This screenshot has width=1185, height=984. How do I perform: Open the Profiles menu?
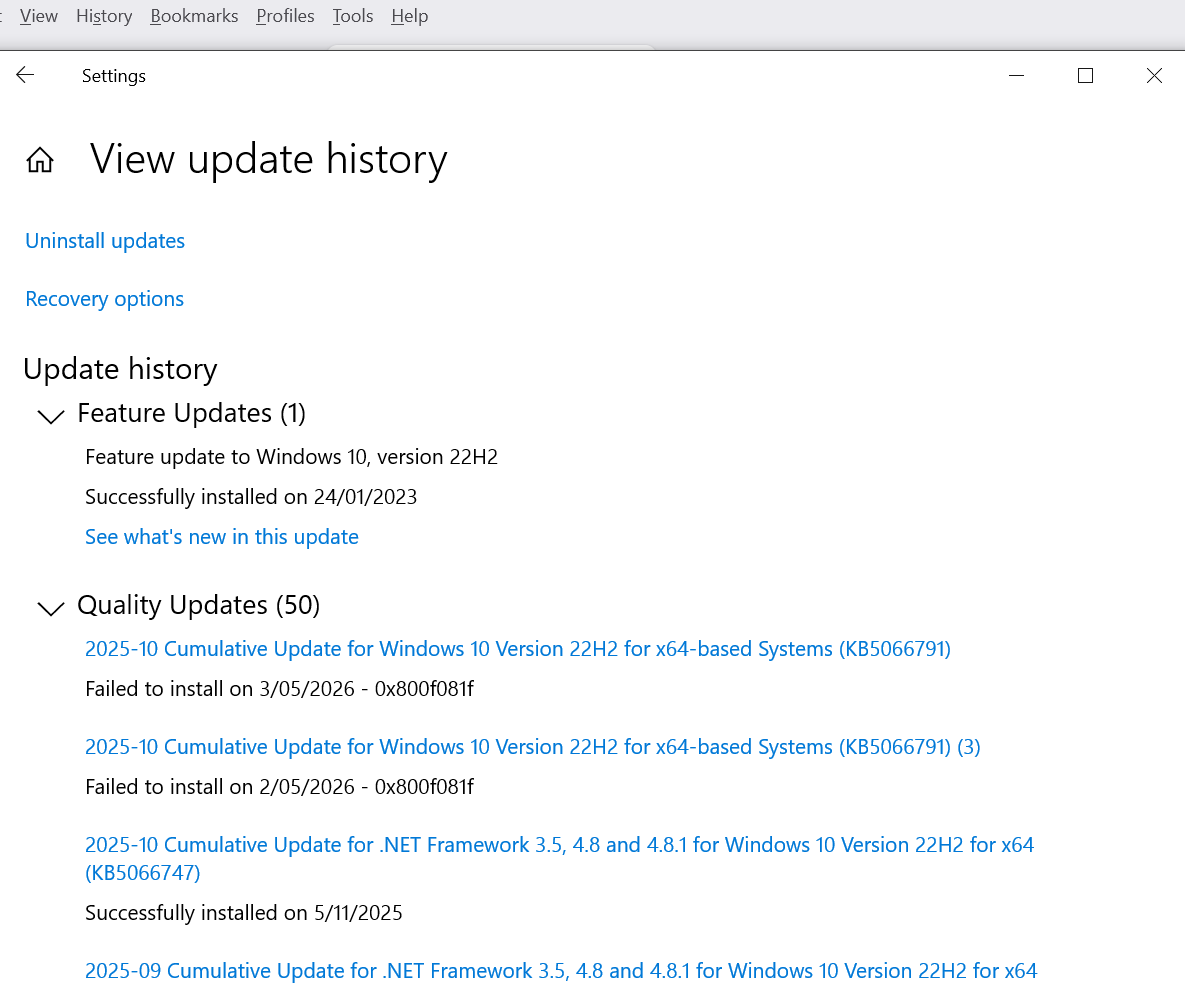(x=285, y=16)
